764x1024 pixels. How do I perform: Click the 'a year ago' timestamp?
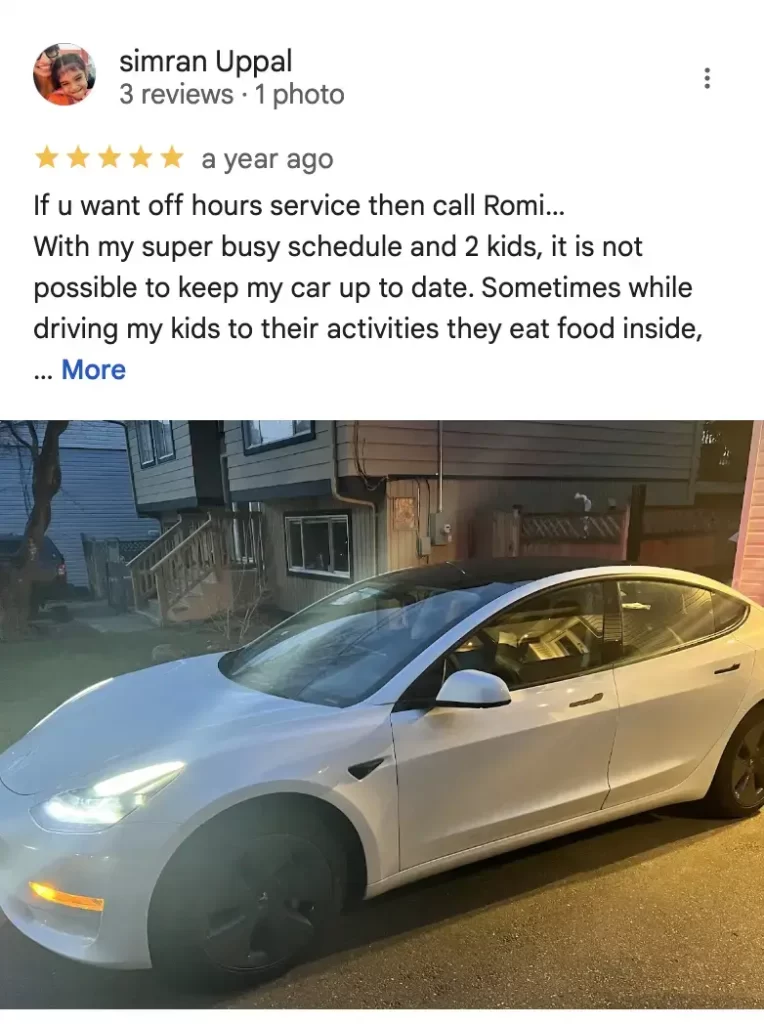(268, 159)
